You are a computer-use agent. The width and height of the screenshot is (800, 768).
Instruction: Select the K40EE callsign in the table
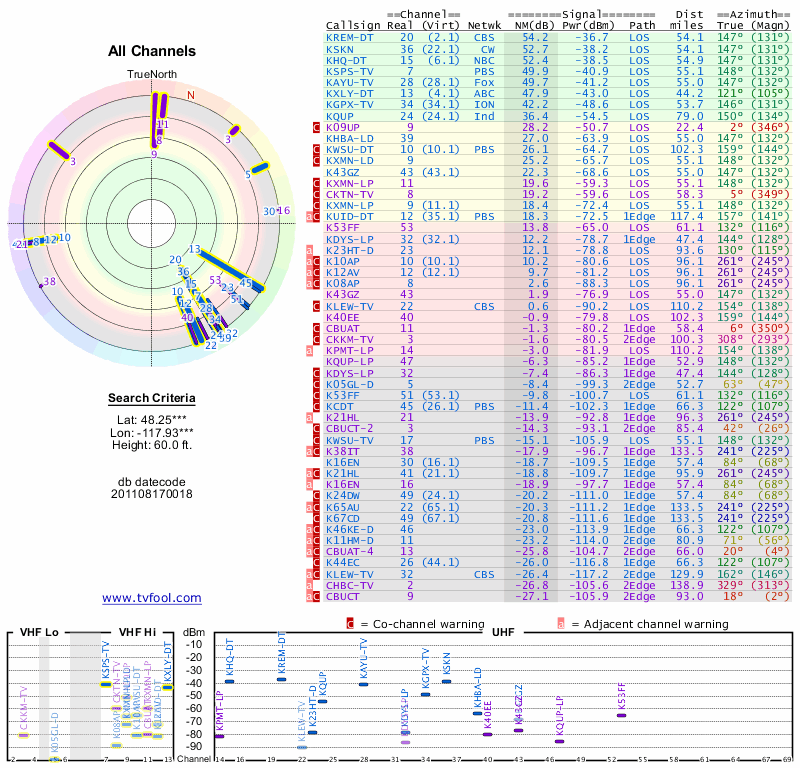click(343, 317)
